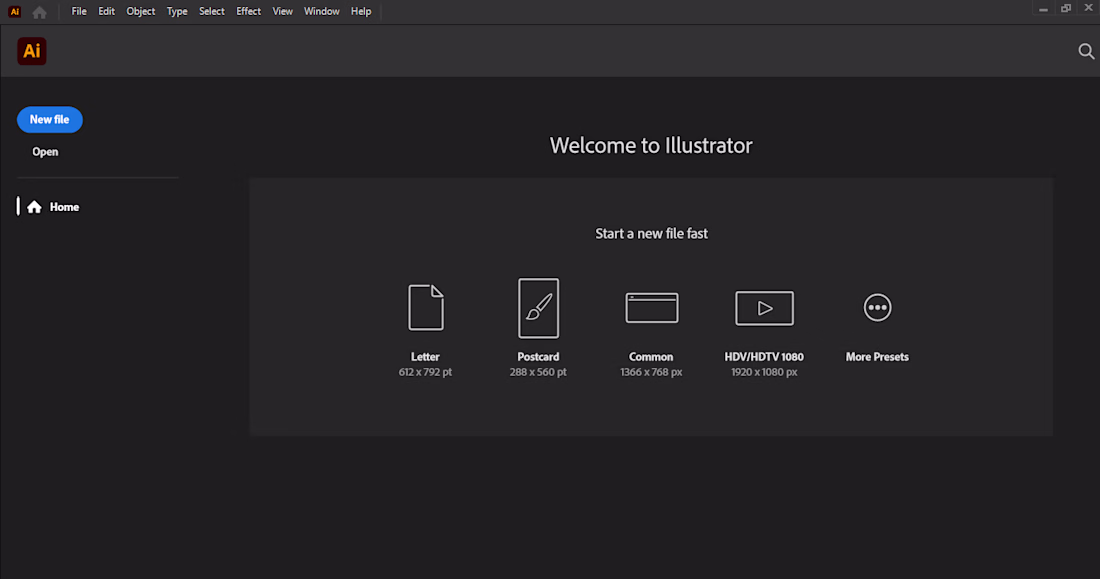Image resolution: width=1100 pixels, height=579 pixels.
Task: Click the blue New file button
Action: coord(50,119)
